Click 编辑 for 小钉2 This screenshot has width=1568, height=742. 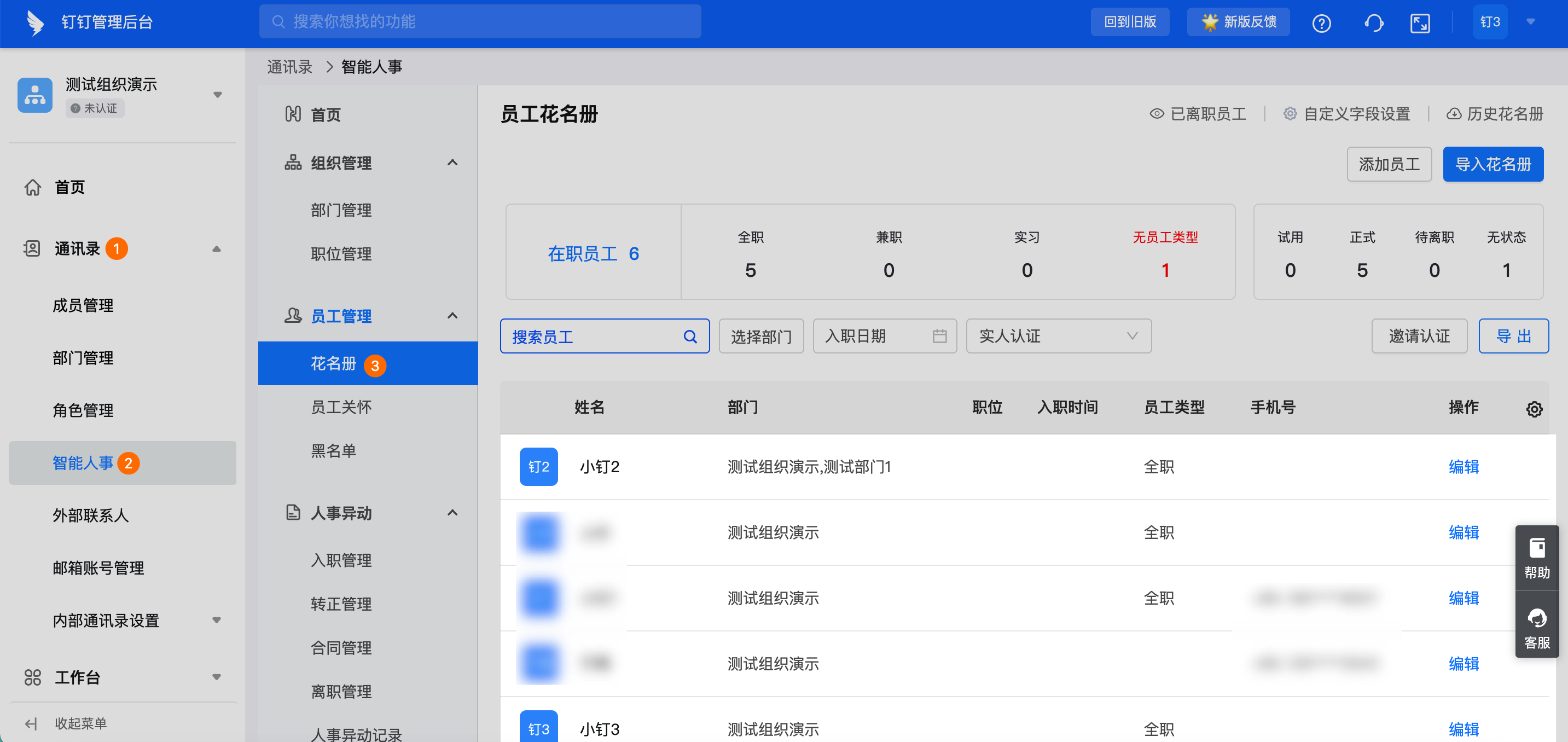1464,467
